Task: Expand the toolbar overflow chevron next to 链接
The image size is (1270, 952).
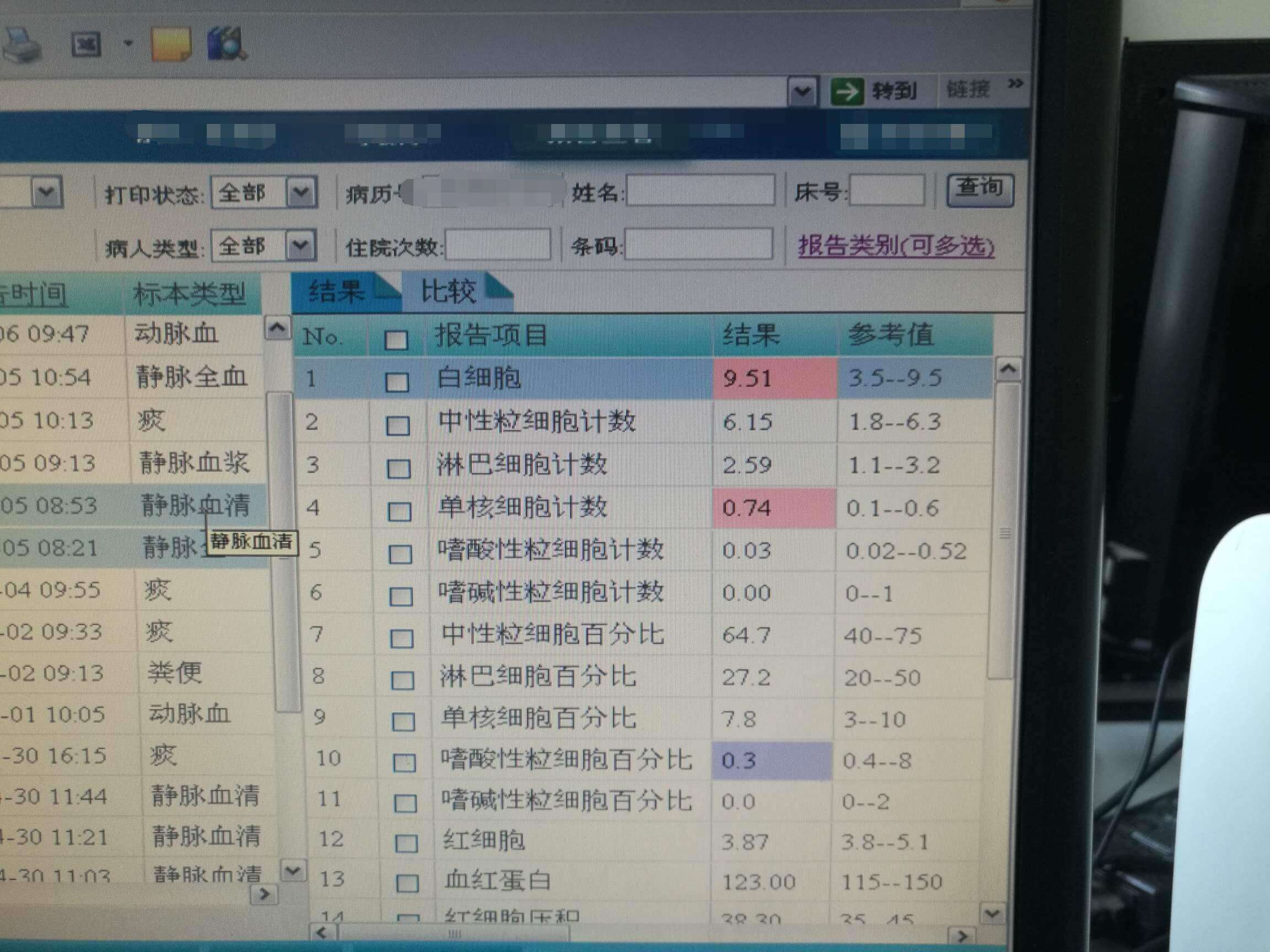Action: [x=1015, y=84]
